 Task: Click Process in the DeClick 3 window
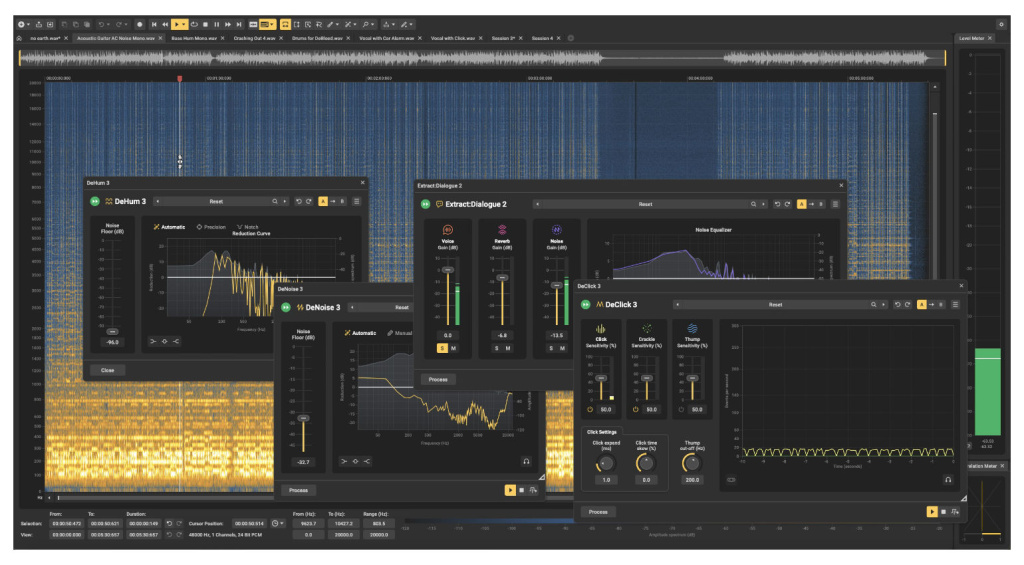click(598, 511)
